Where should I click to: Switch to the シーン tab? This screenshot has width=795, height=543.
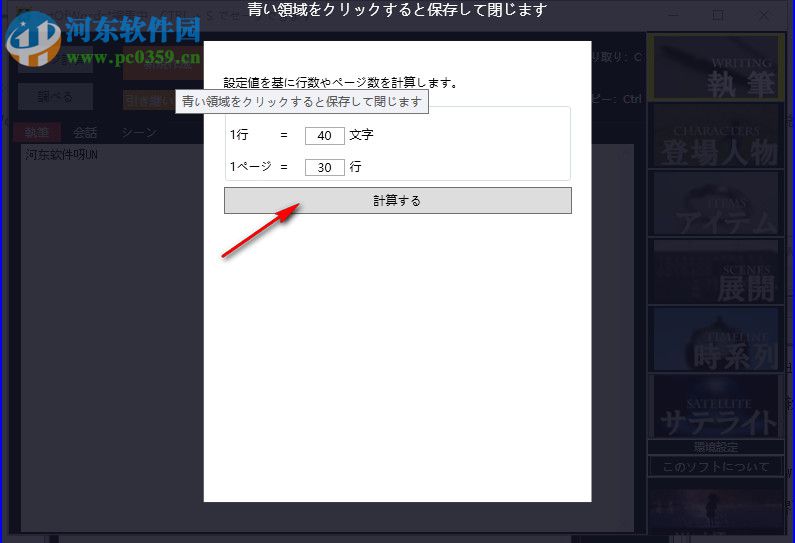139,133
